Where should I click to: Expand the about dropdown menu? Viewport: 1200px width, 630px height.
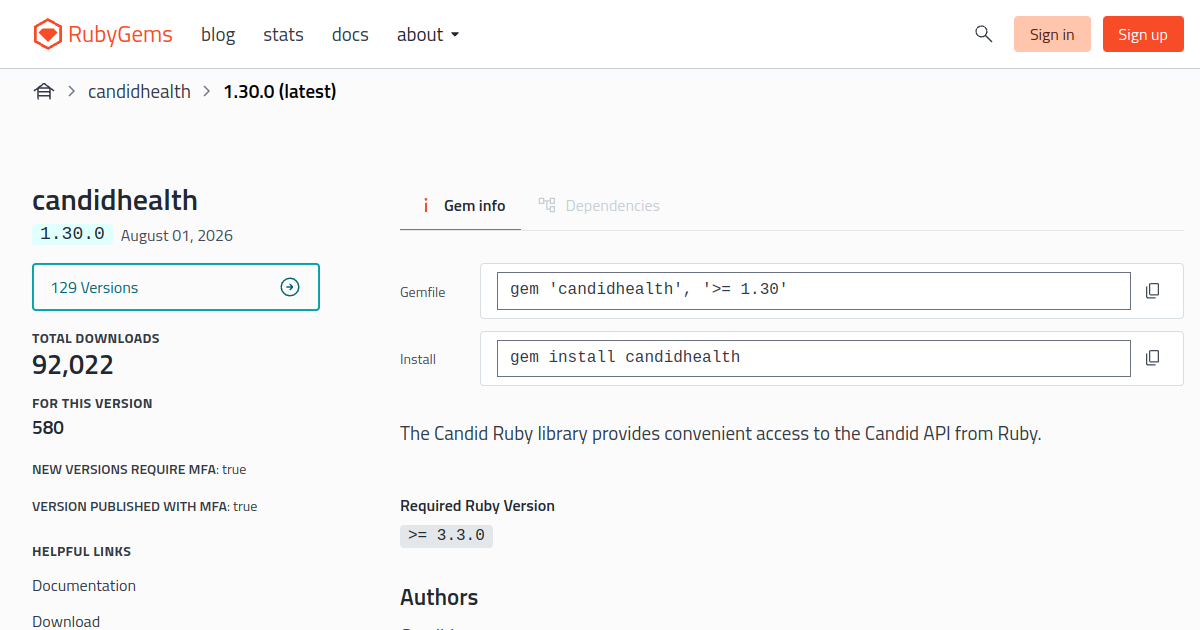pos(428,35)
